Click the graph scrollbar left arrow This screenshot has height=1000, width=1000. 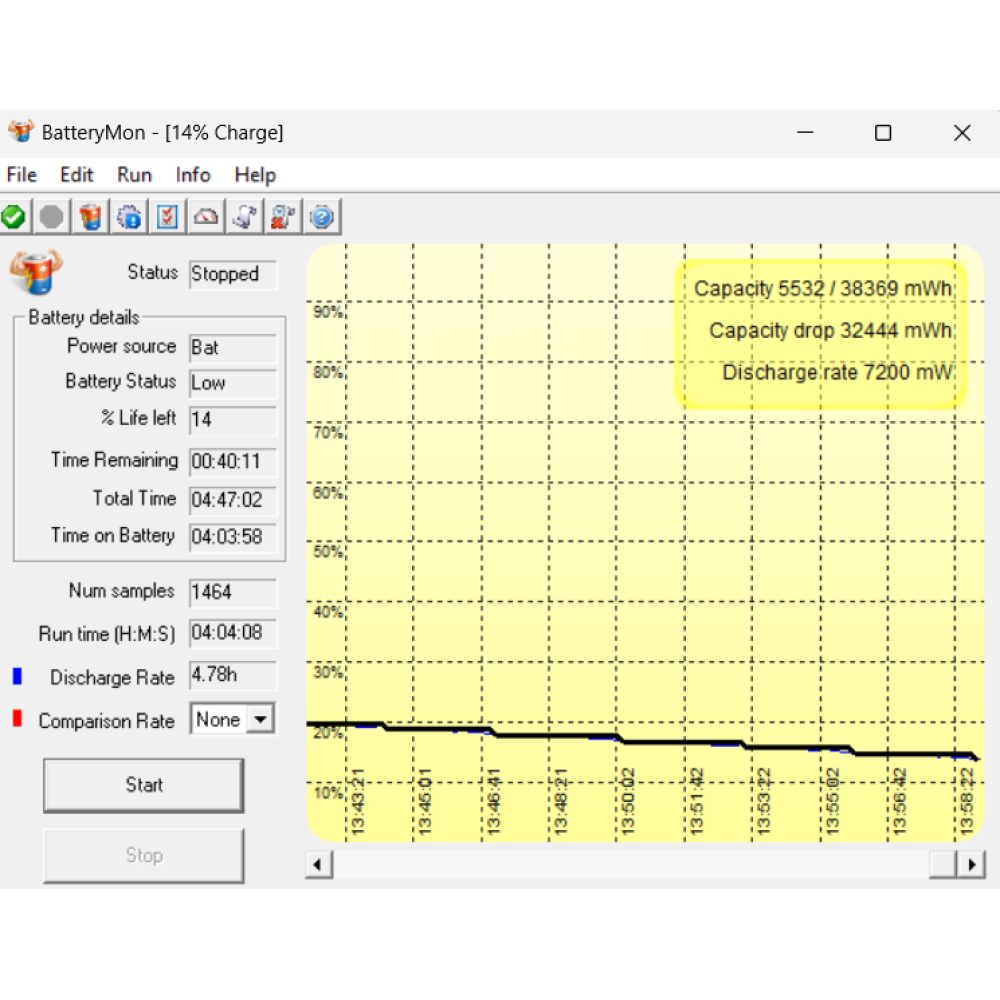pyautogui.click(x=318, y=864)
